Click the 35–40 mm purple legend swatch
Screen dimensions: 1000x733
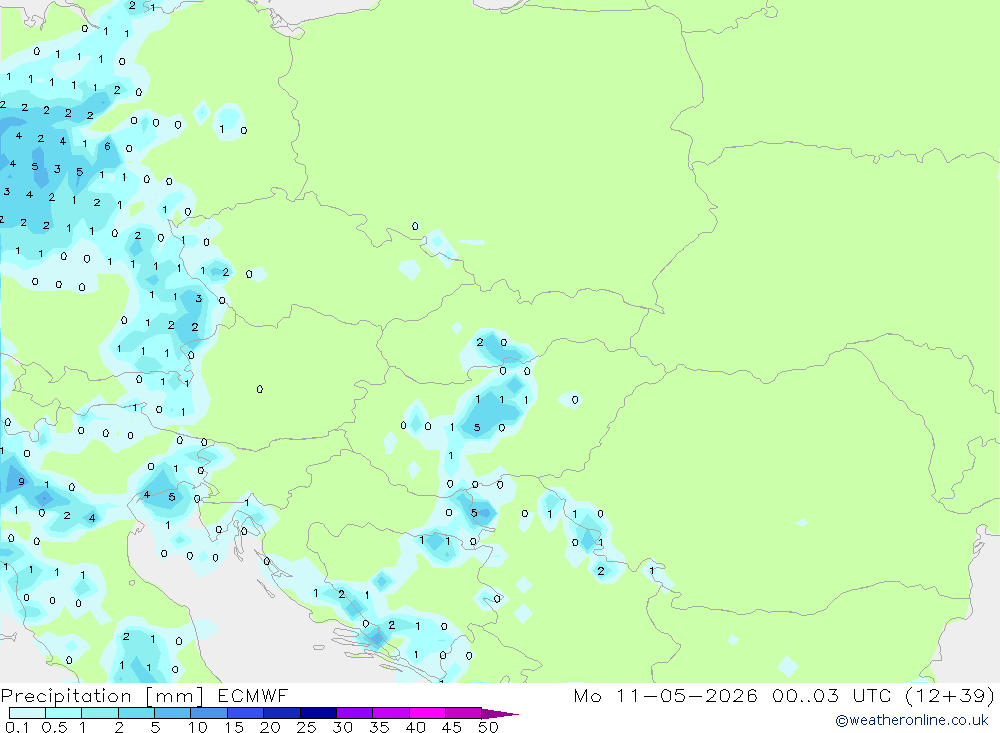(391, 713)
